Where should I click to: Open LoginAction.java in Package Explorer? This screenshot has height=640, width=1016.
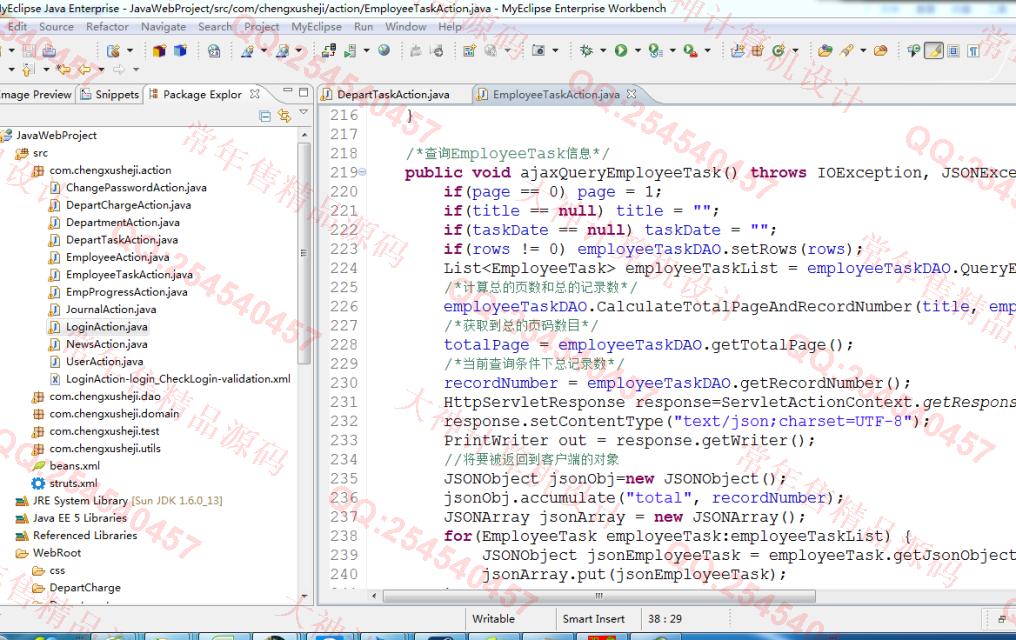point(106,326)
